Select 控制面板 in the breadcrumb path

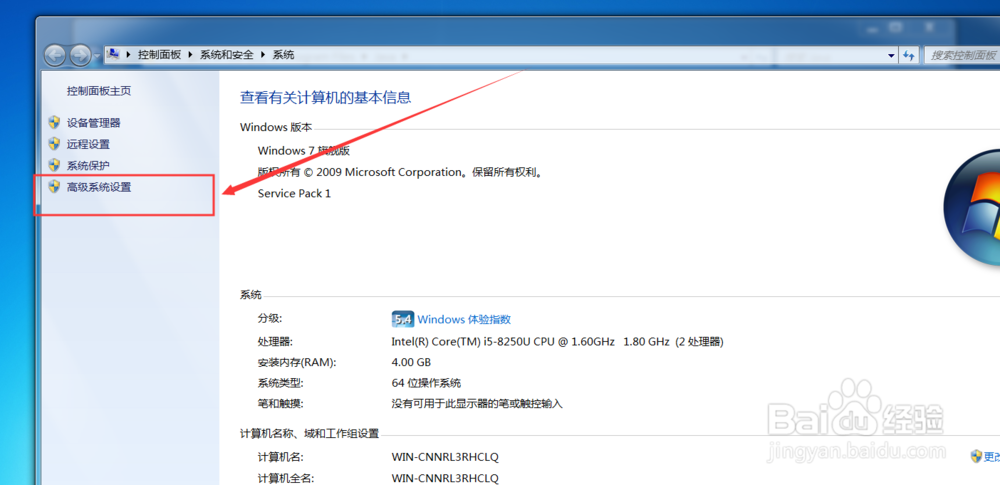pos(159,55)
